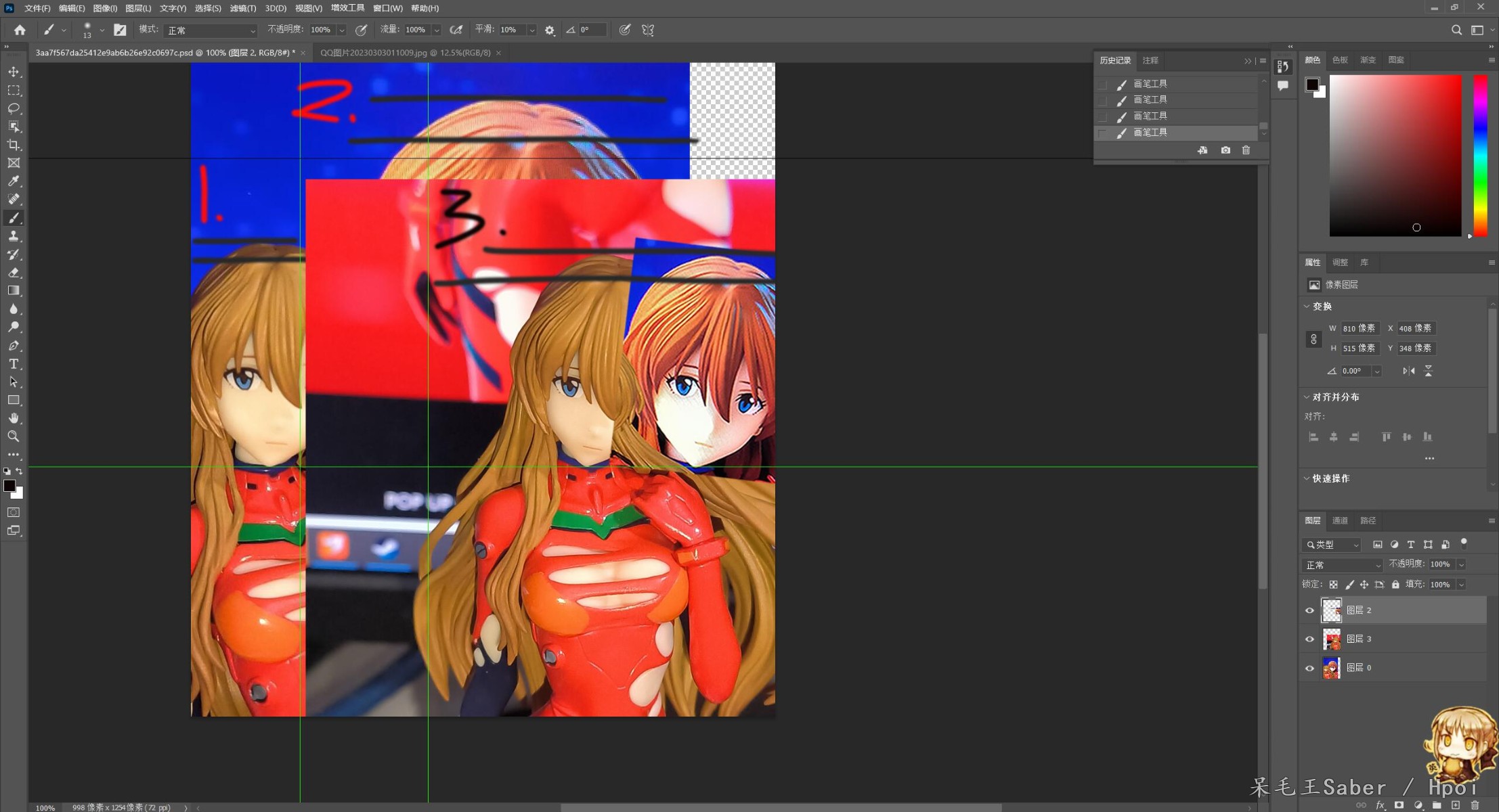This screenshot has width=1499, height=812.
Task: Select the Clone Stamp tool
Action: (14, 236)
